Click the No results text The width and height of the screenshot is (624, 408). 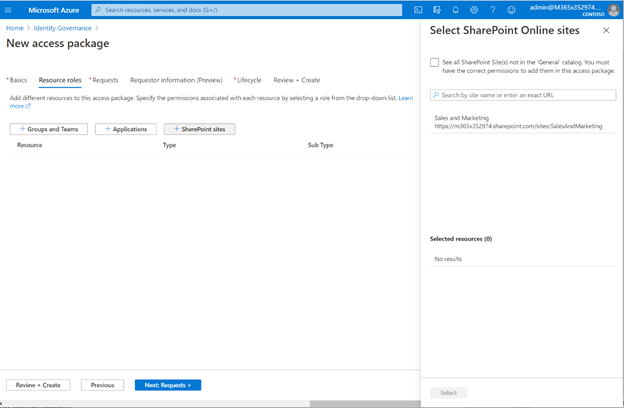pos(448,259)
